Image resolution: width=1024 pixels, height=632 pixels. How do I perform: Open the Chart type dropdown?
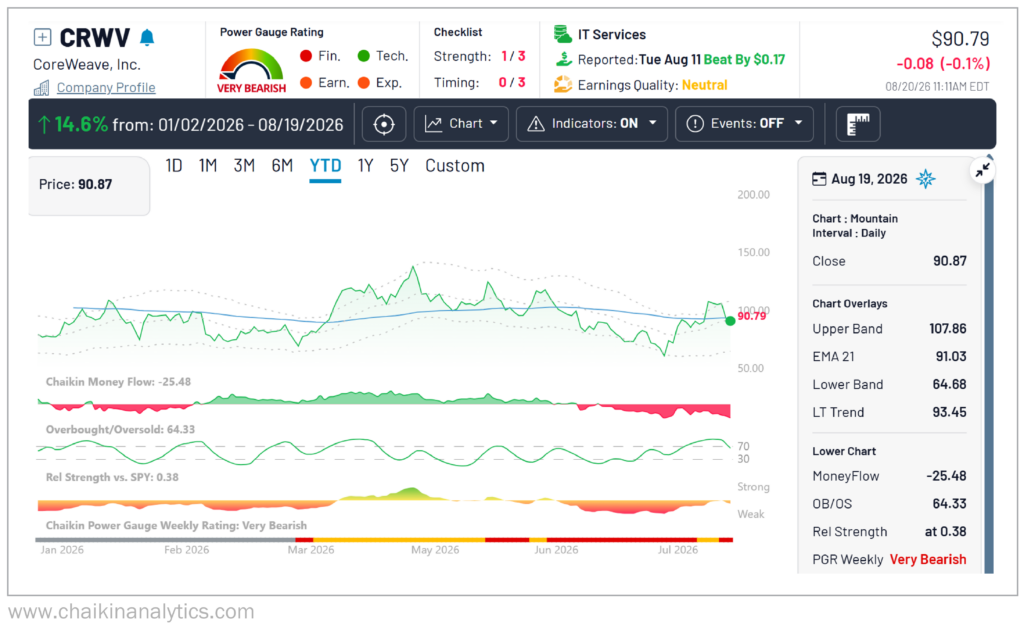tap(461, 124)
